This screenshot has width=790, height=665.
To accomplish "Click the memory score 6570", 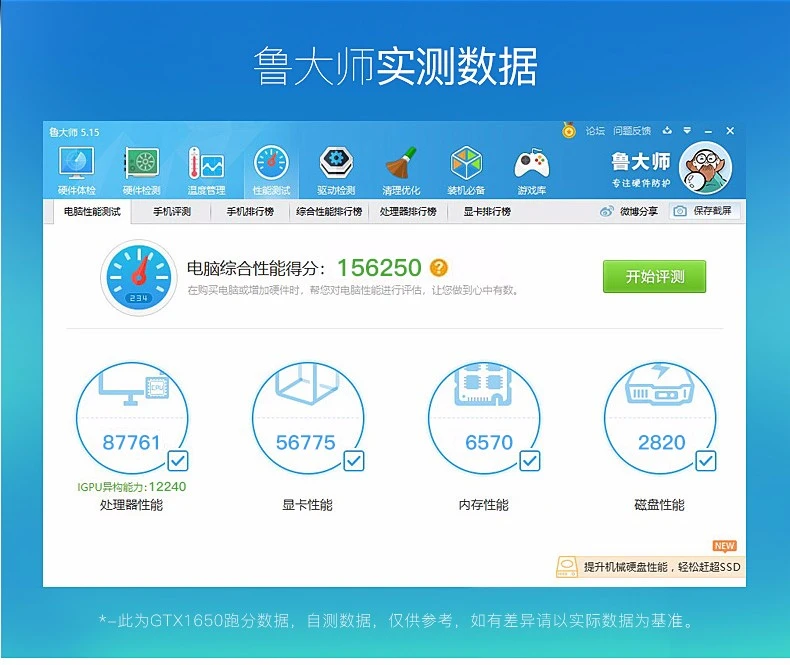I will 489,442.
